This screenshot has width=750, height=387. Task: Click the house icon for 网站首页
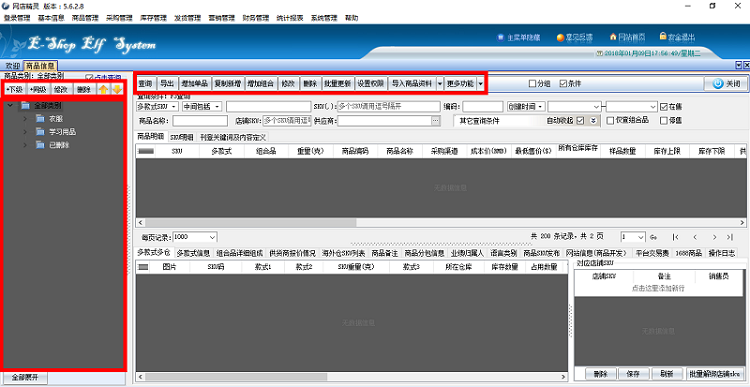(613, 36)
